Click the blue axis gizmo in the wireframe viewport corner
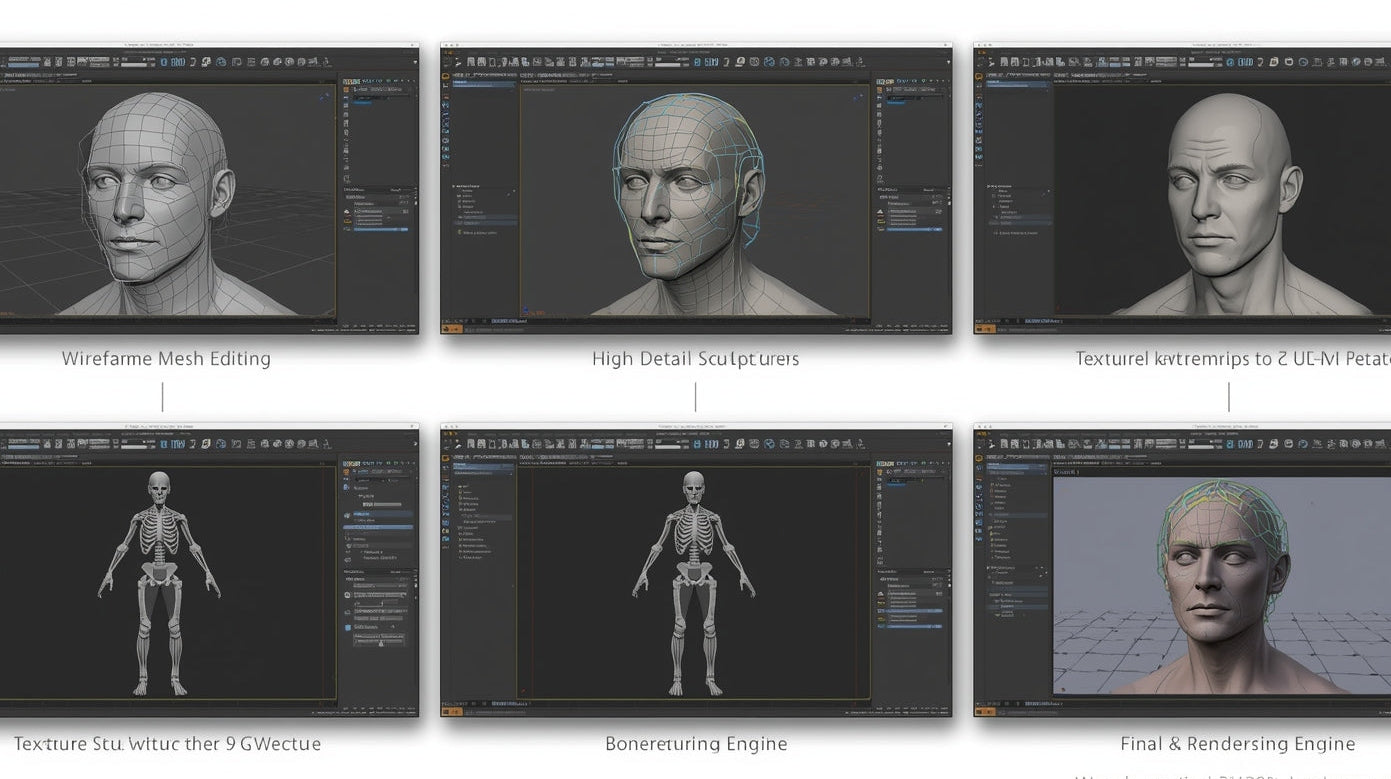This screenshot has width=1391, height=779. click(x=325, y=97)
